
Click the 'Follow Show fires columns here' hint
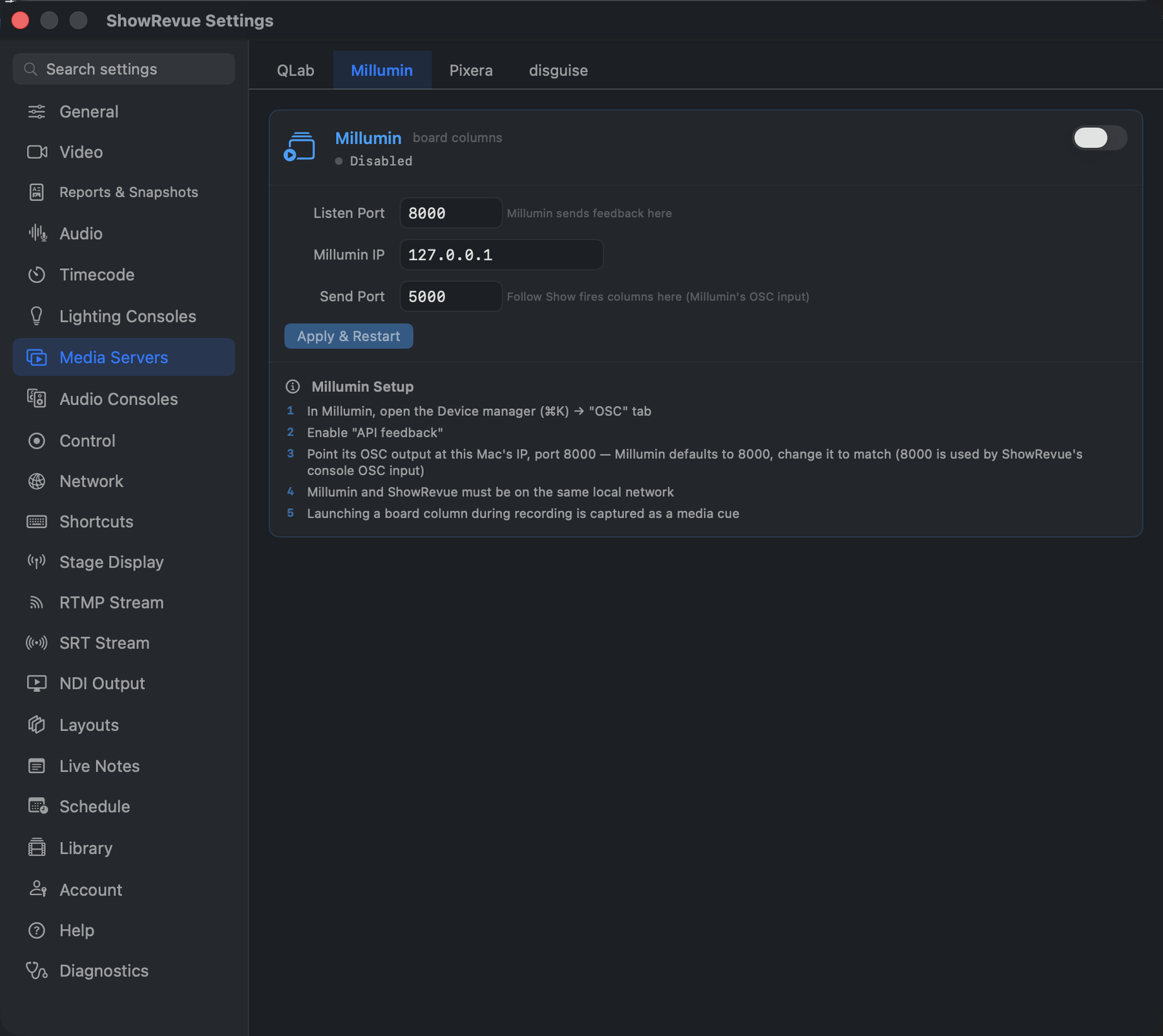658,296
